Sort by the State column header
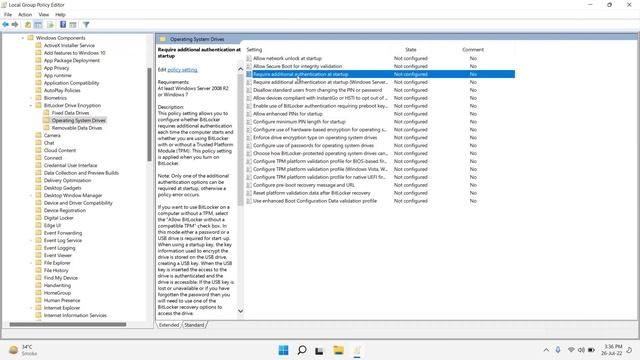This screenshot has height=360, width=640. click(x=411, y=49)
